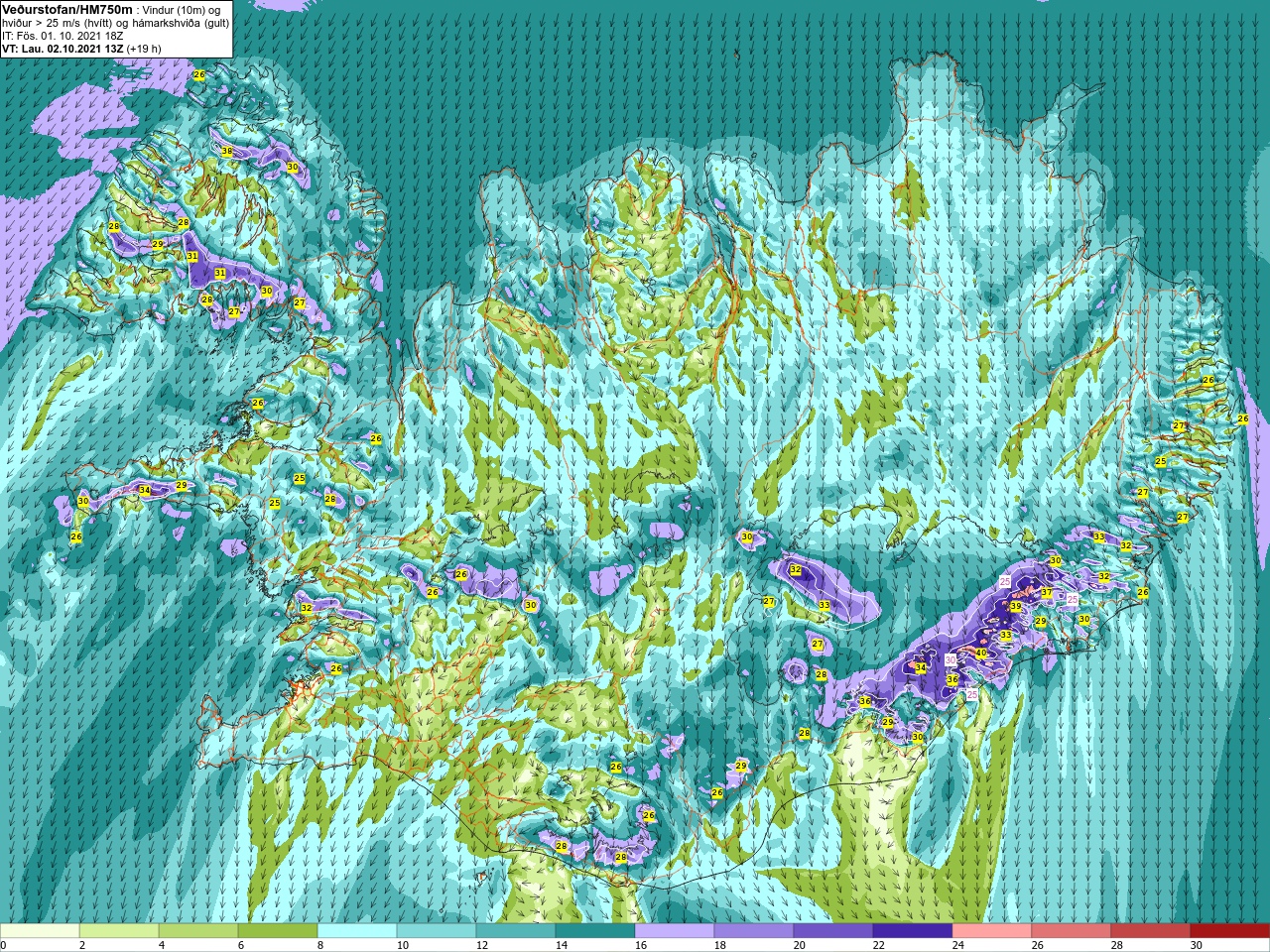Click the yellow gust label 39
This screenshot has height=952, width=1270.
tap(1015, 605)
